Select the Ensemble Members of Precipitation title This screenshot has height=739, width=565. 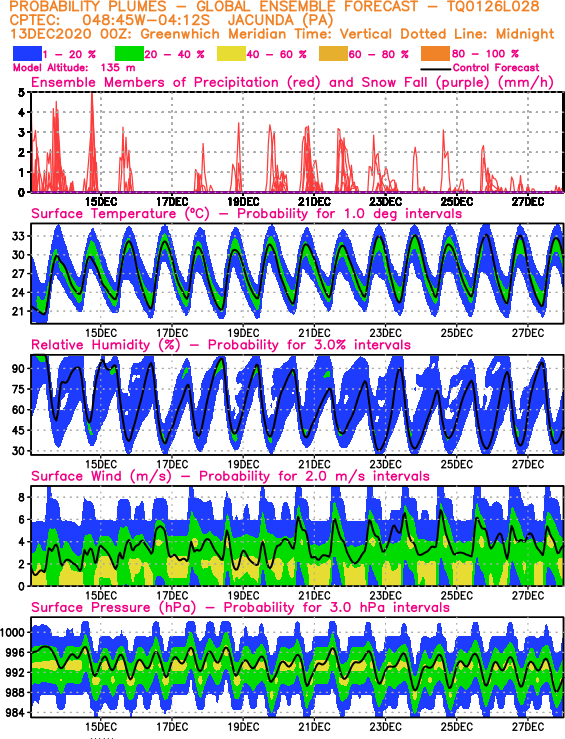[292, 83]
